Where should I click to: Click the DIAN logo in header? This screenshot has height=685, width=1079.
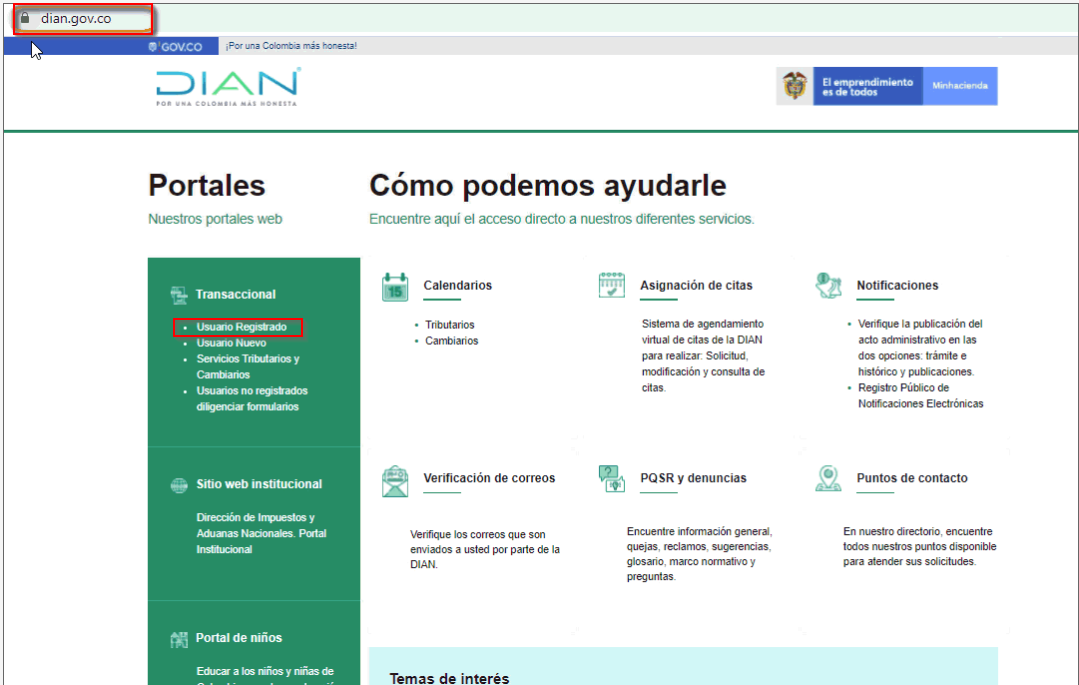227,87
